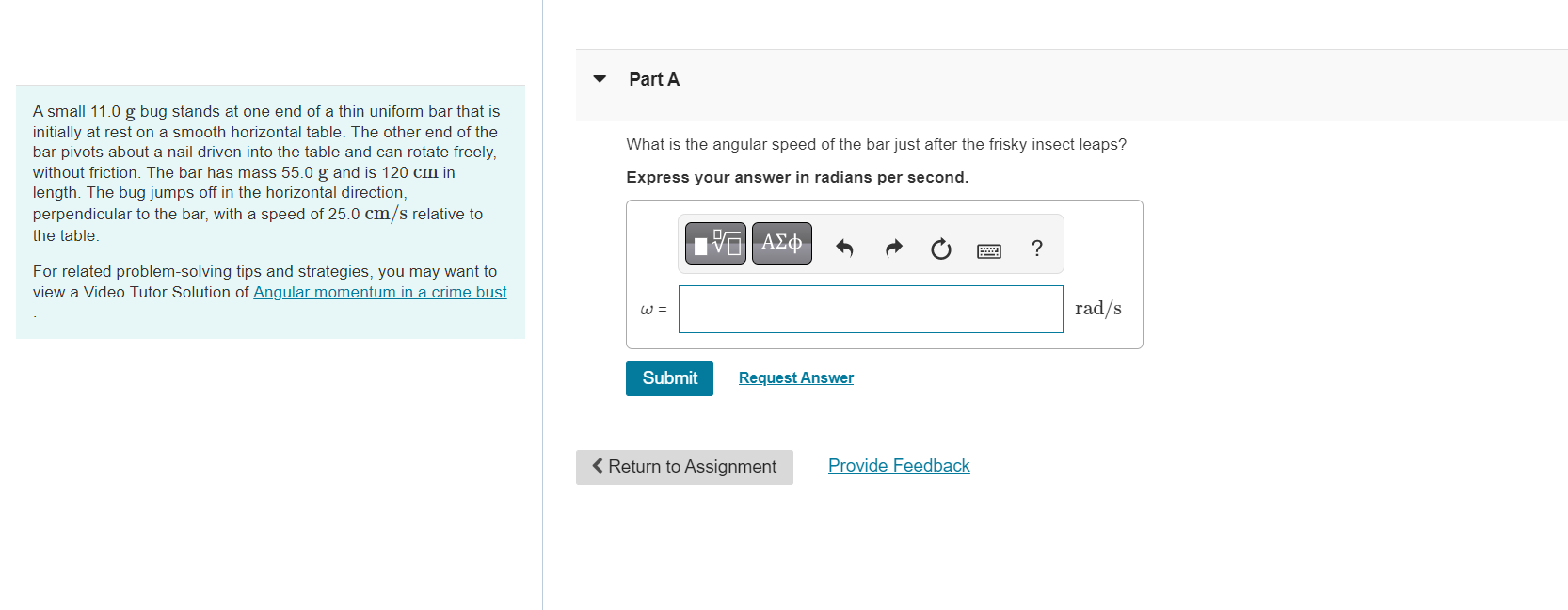Expand the templates button dropdown

(713, 243)
